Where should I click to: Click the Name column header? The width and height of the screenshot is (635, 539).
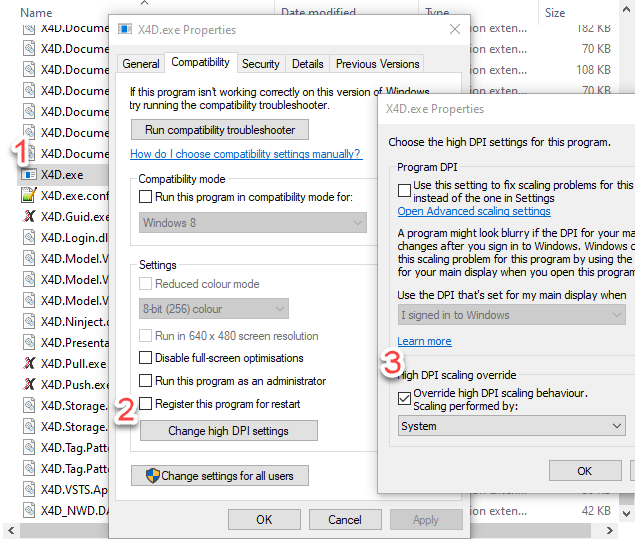click(36, 13)
